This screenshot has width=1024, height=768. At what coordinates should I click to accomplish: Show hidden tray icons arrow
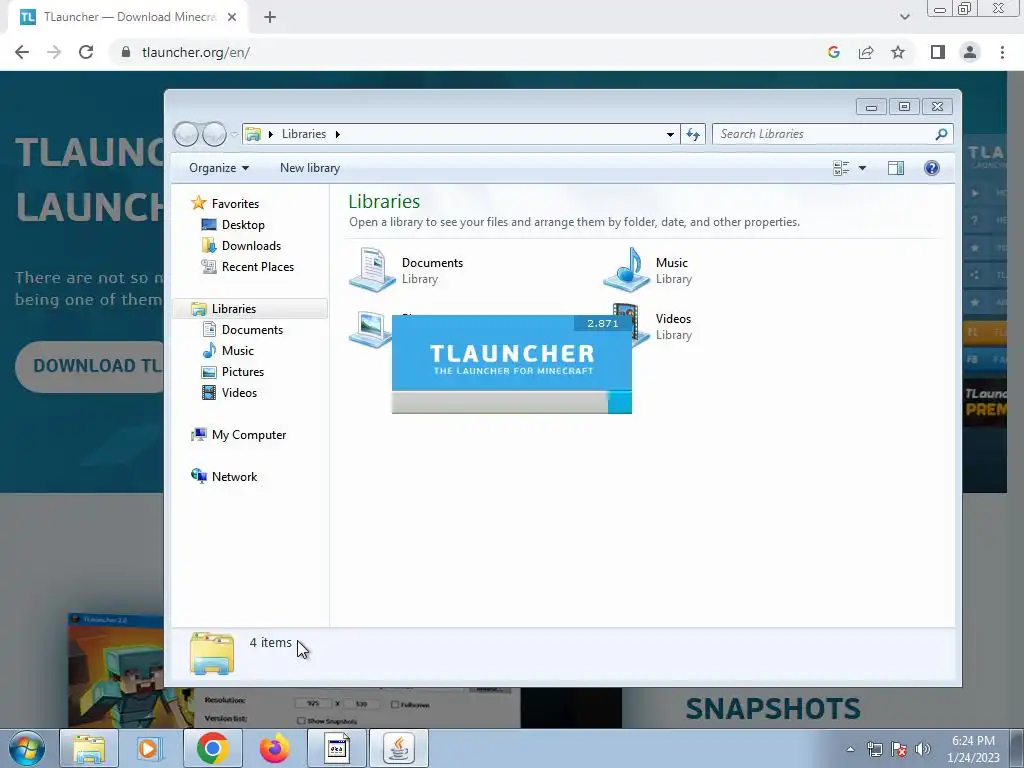(x=850, y=749)
